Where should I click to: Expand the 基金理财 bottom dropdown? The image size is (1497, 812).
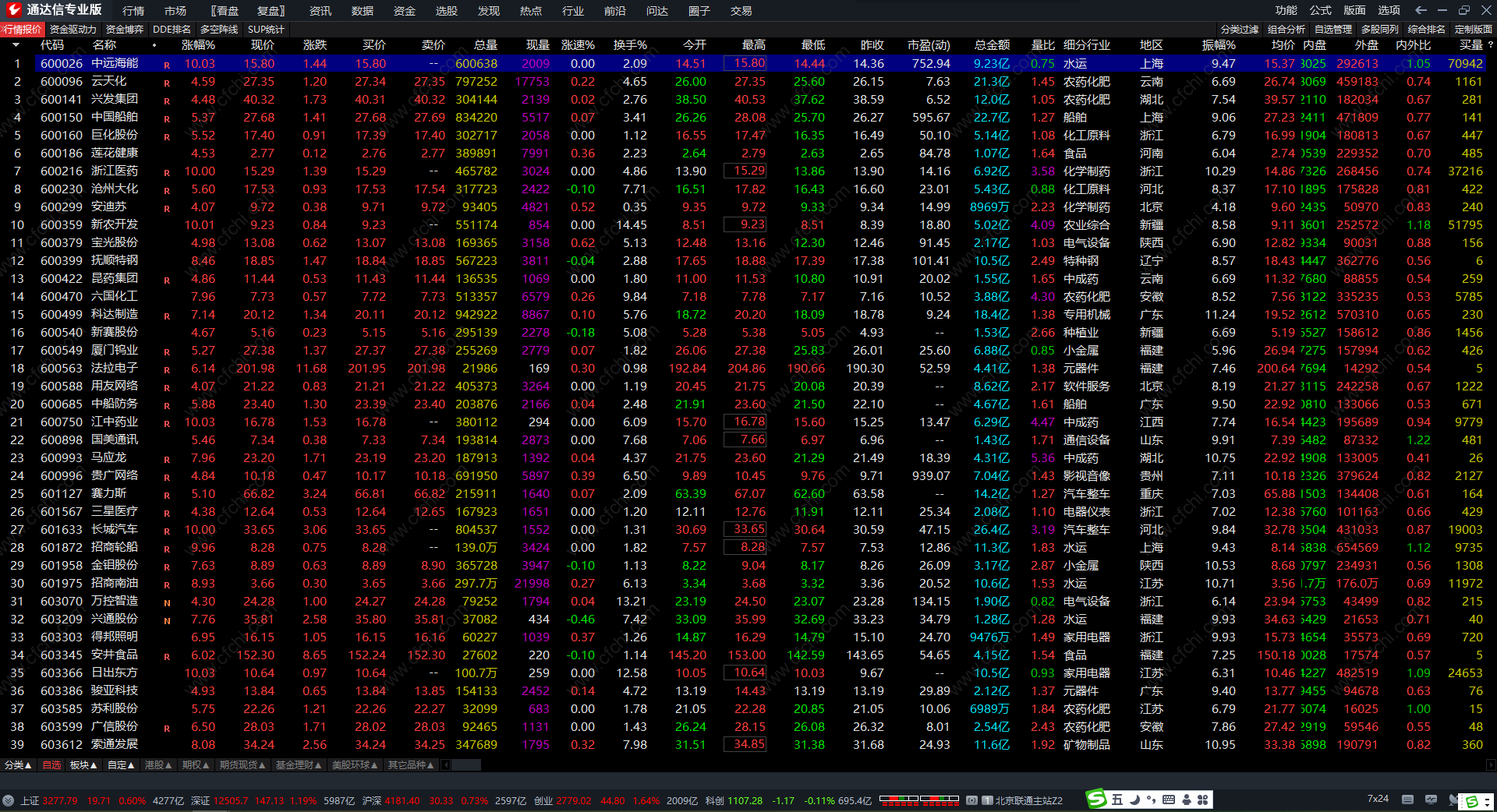tap(299, 765)
